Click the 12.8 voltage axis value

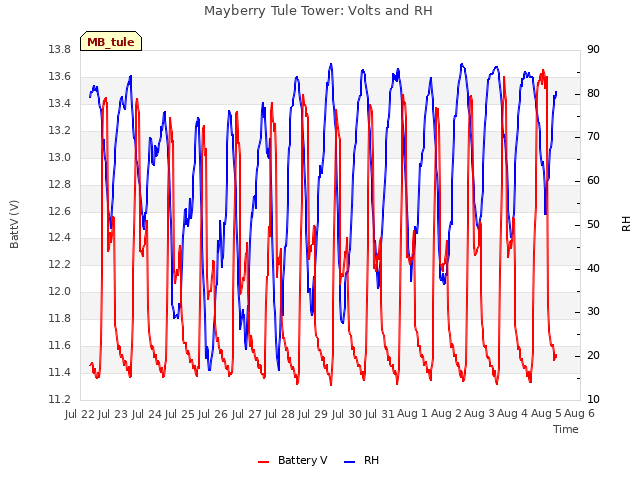point(60,184)
